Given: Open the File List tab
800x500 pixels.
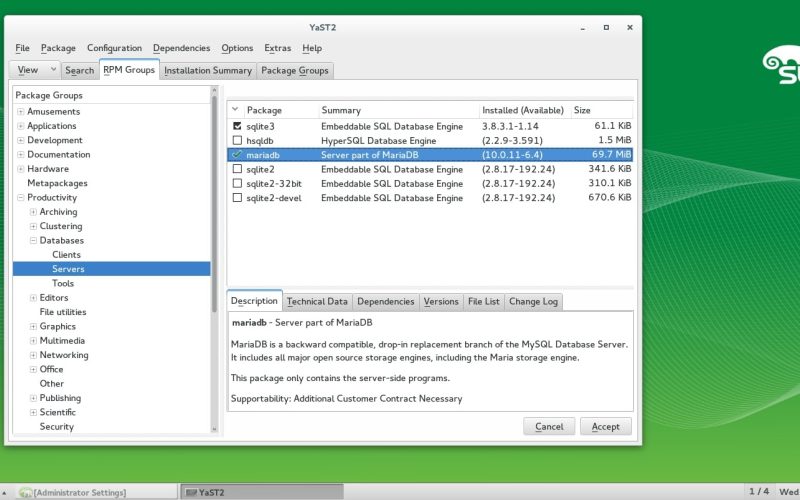Looking at the screenshot, I should tap(484, 302).
